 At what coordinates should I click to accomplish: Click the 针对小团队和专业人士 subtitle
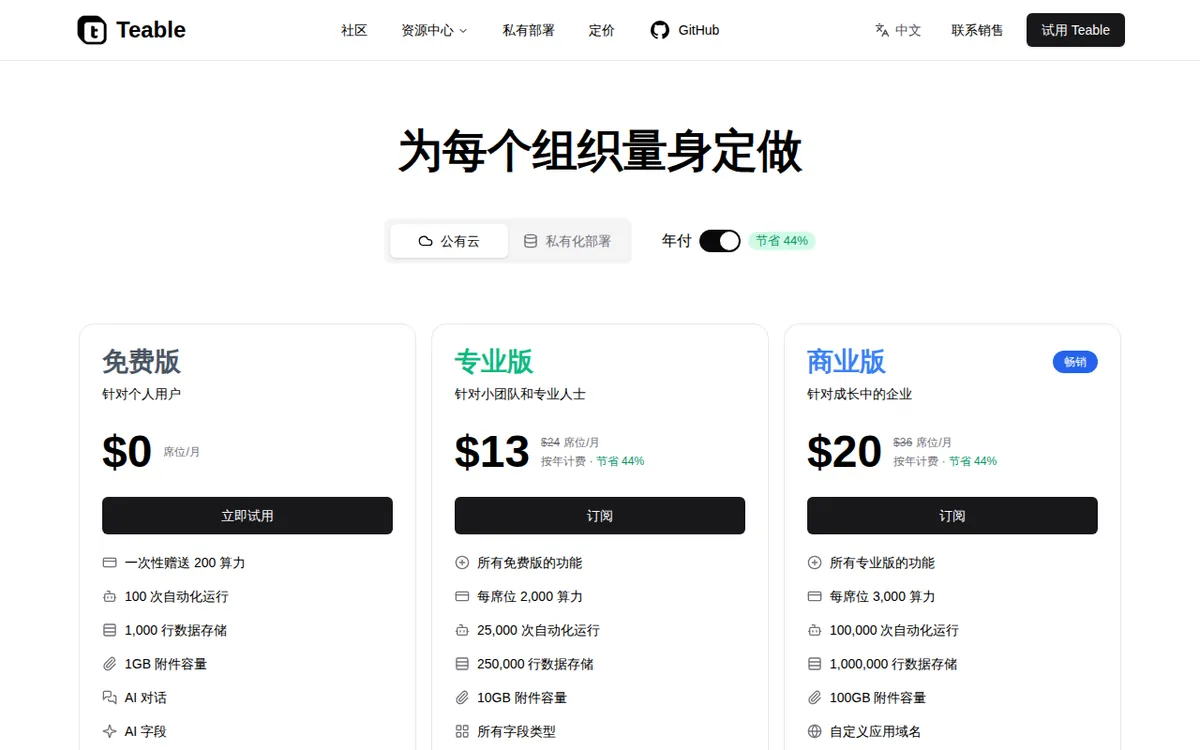(520, 394)
